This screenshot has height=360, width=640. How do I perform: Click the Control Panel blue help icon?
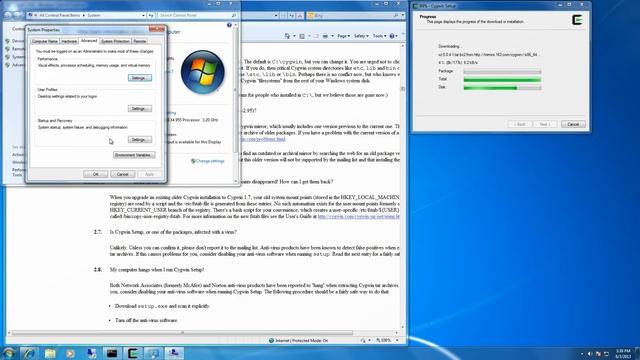tap(229, 25)
